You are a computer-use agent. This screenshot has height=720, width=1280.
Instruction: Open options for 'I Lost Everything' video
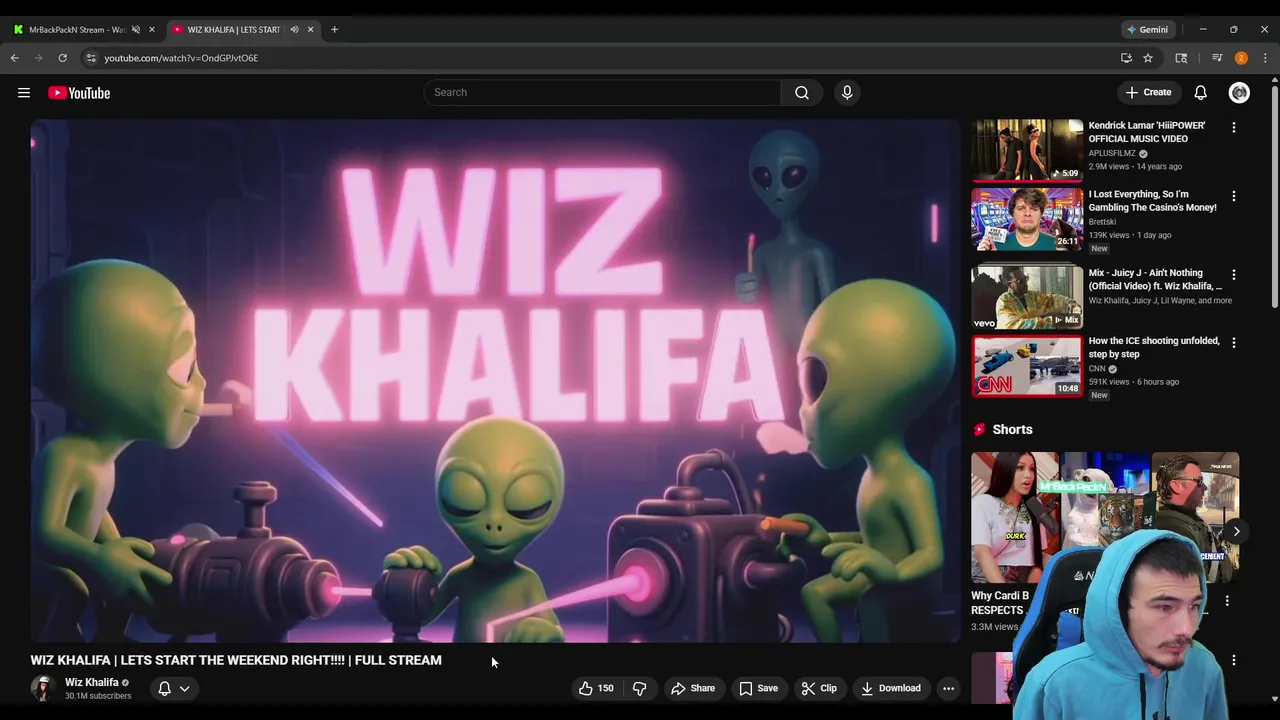[1234, 196]
